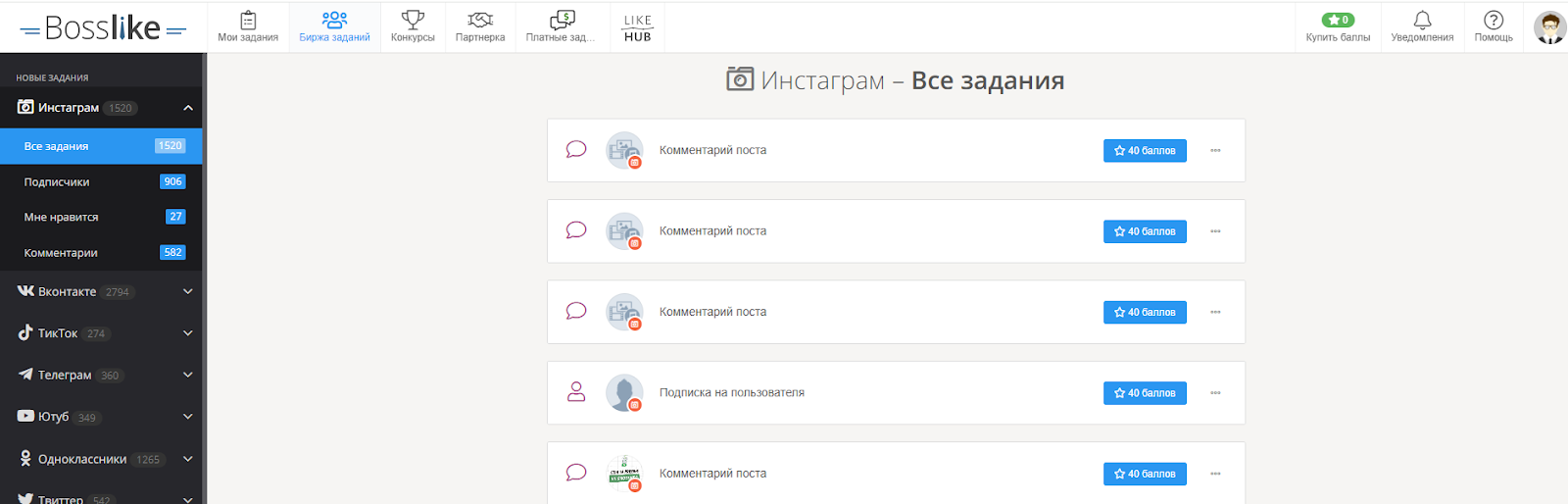
Task: Click the camera icon in page heading
Action: pos(740,78)
